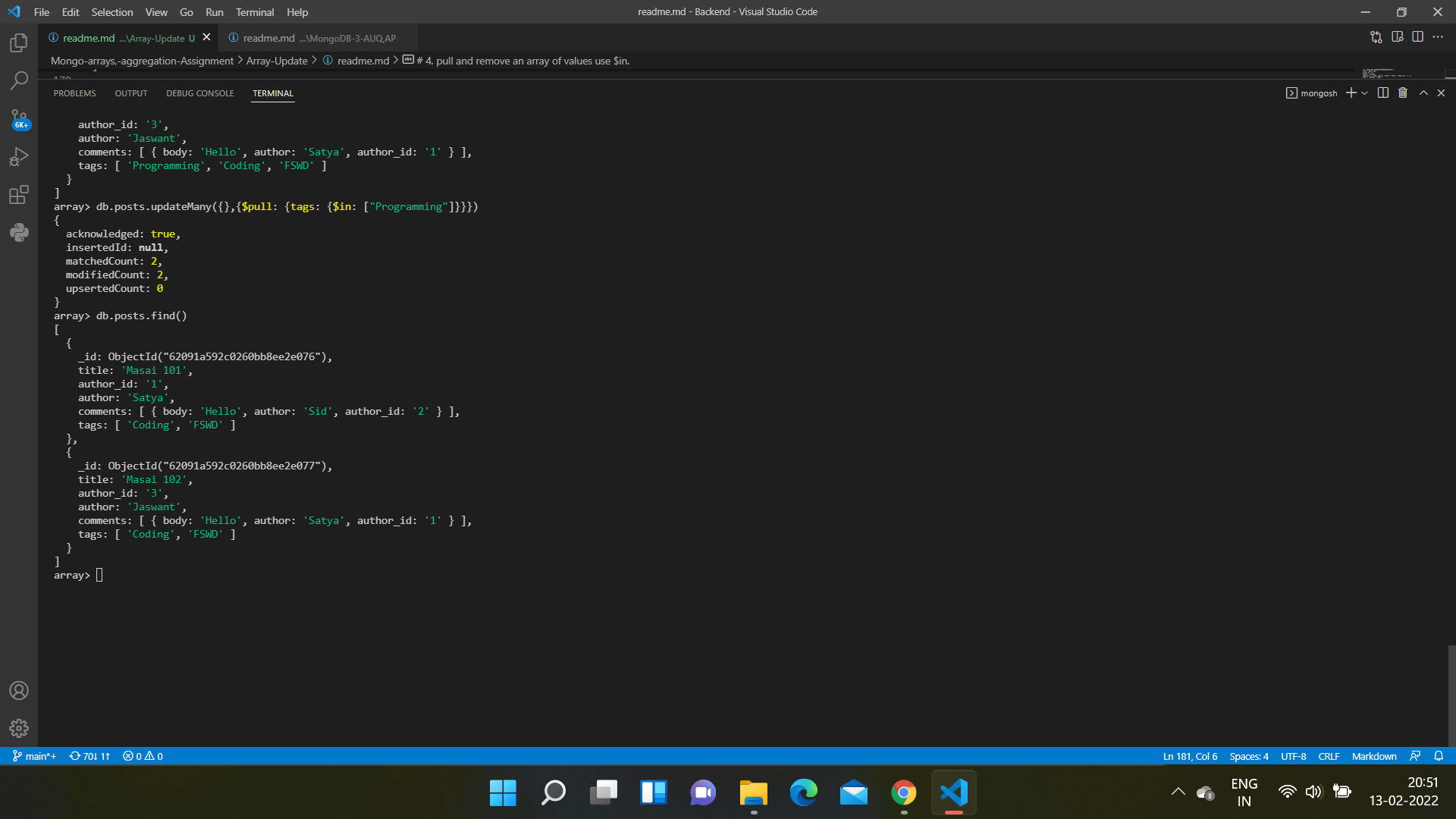Viewport: 1456px width, 819px height.
Task: Toggle split editor layout from the title bar
Action: pyautogui.click(x=1418, y=36)
